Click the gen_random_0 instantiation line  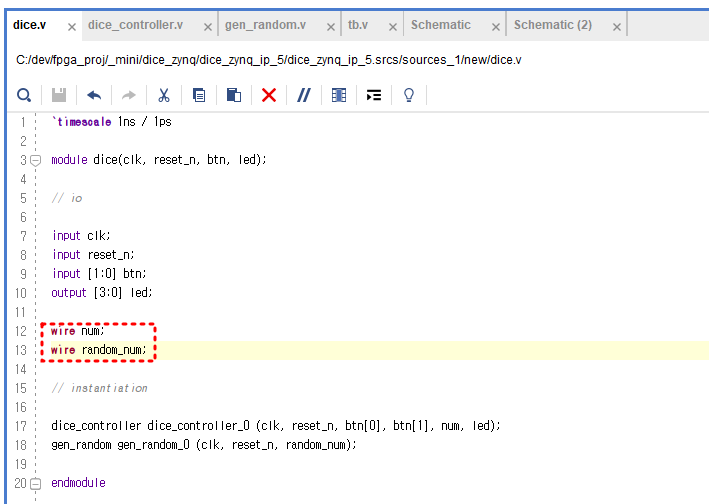(x=204, y=445)
